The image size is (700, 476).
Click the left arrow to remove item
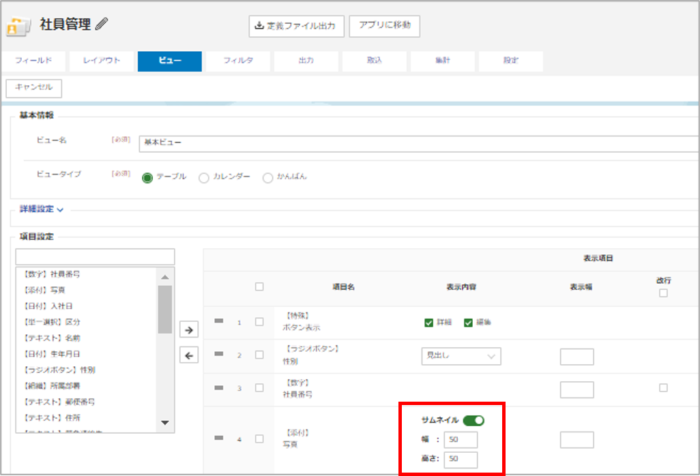tap(189, 355)
